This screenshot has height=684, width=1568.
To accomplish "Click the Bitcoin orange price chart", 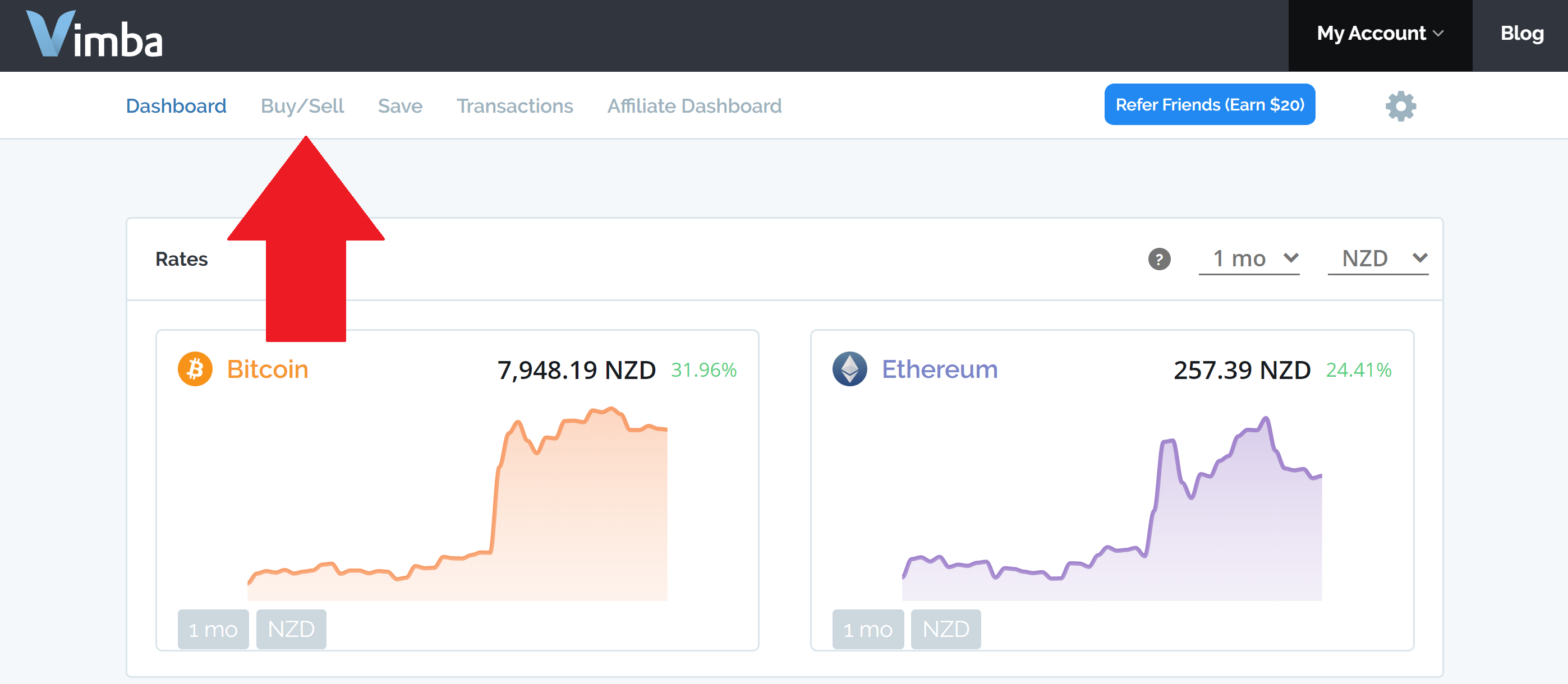I will coord(457,504).
